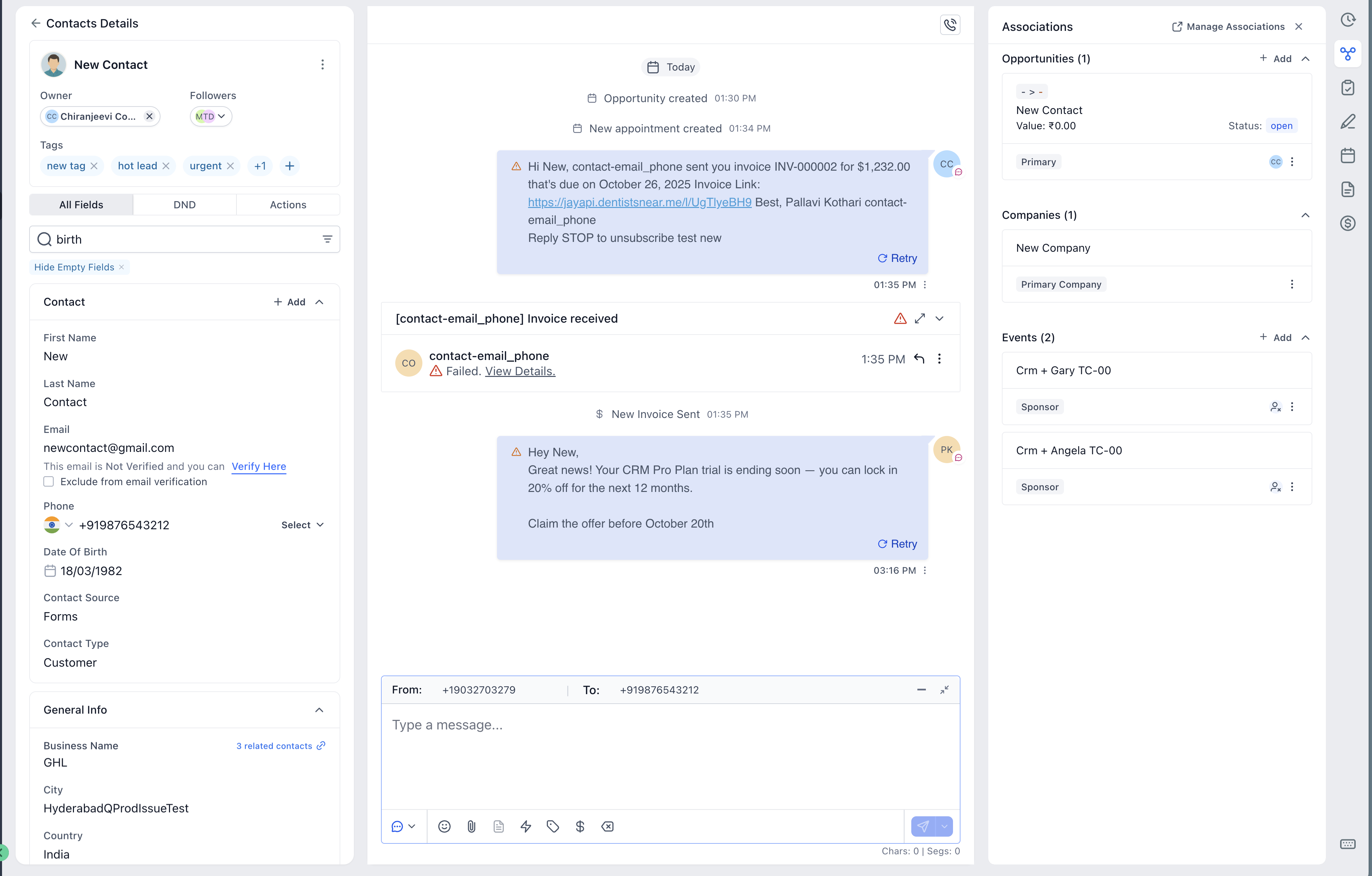This screenshot has height=876, width=1372.
Task: Click the lightning bolt trigger icon
Action: click(525, 826)
